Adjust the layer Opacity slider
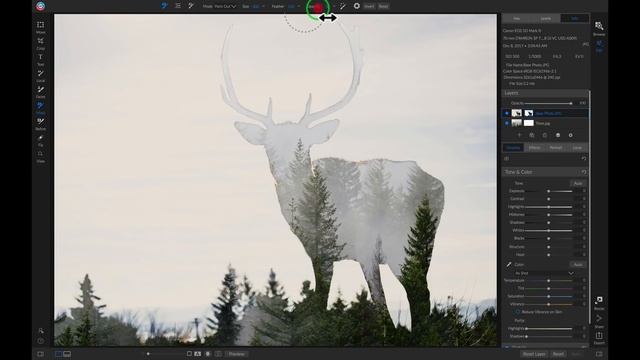640x360 pixels. (548, 103)
